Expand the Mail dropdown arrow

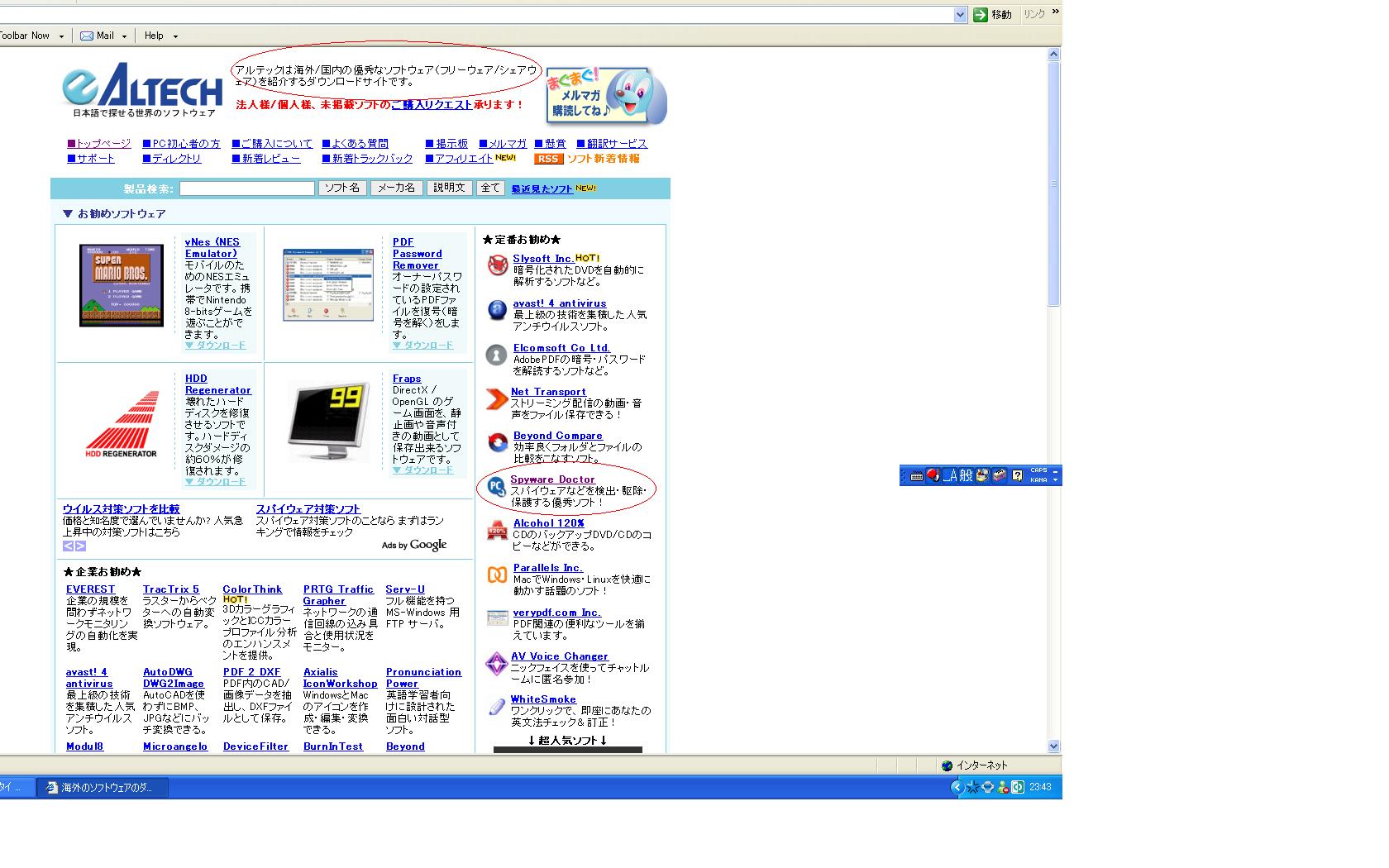[x=124, y=36]
